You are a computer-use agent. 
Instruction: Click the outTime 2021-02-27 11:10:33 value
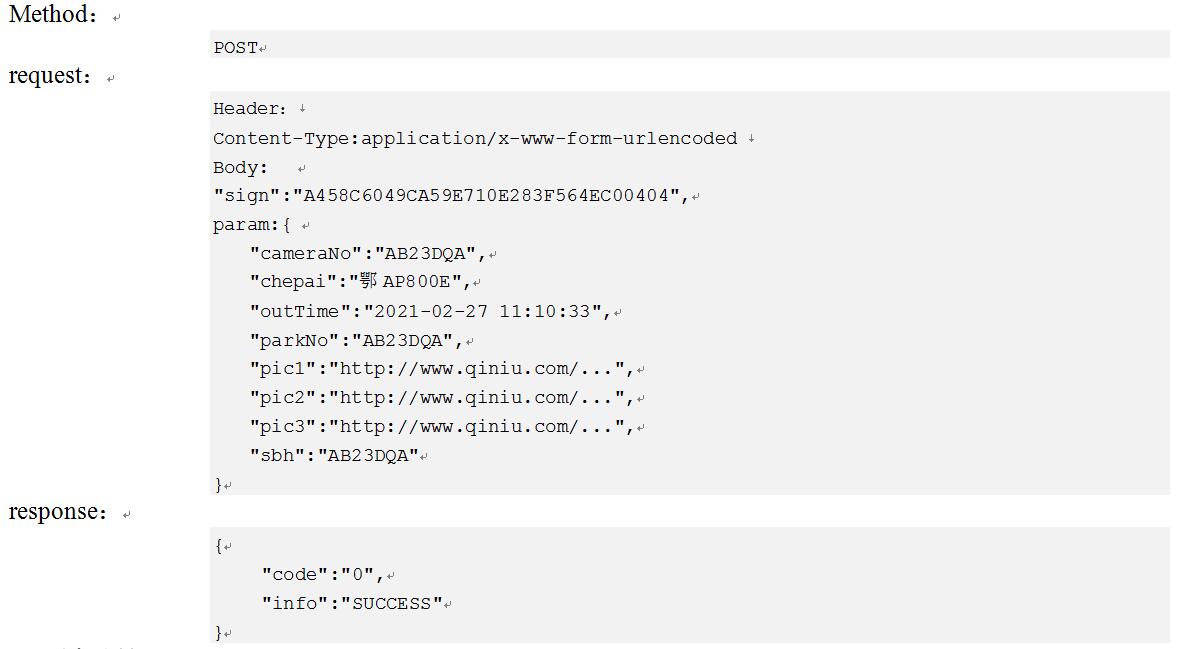click(482, 311)
